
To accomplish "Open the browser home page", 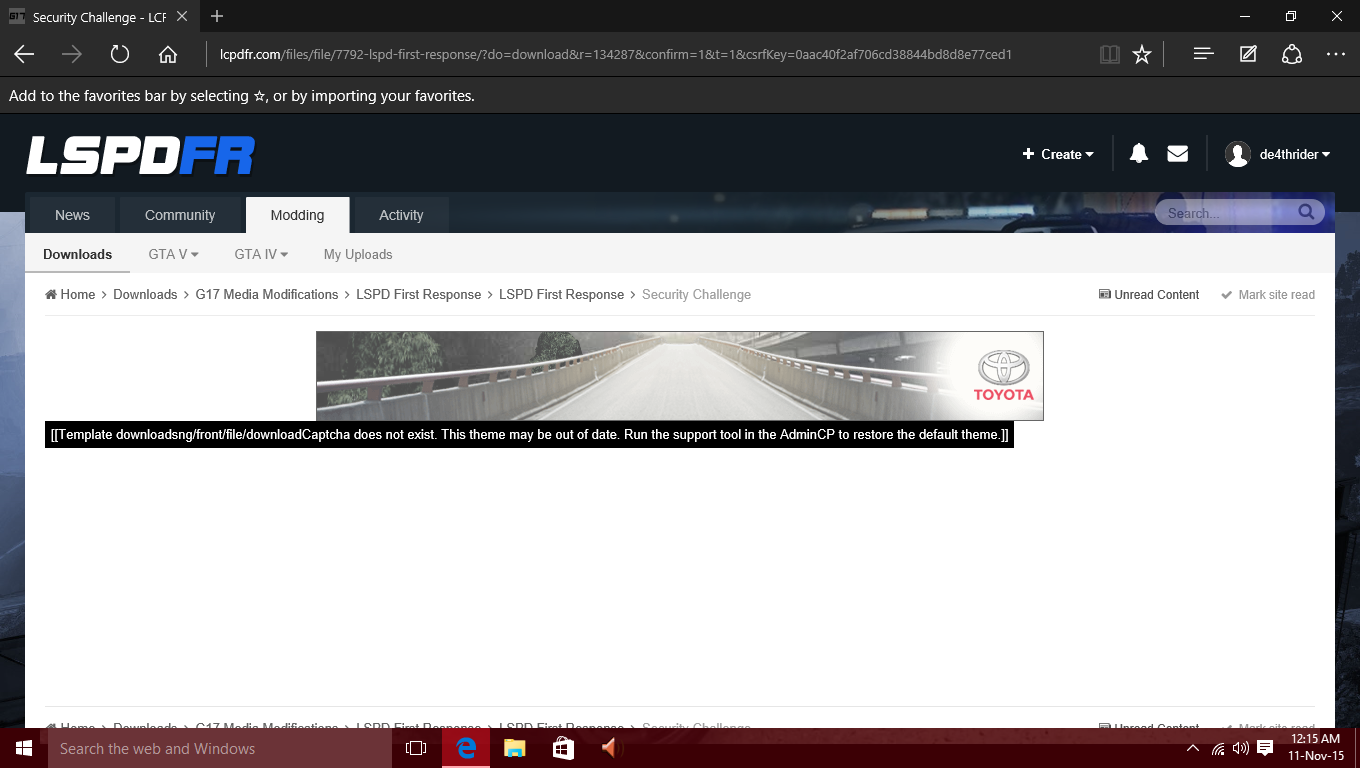I will pyautogui.click(x=168, y=54).
